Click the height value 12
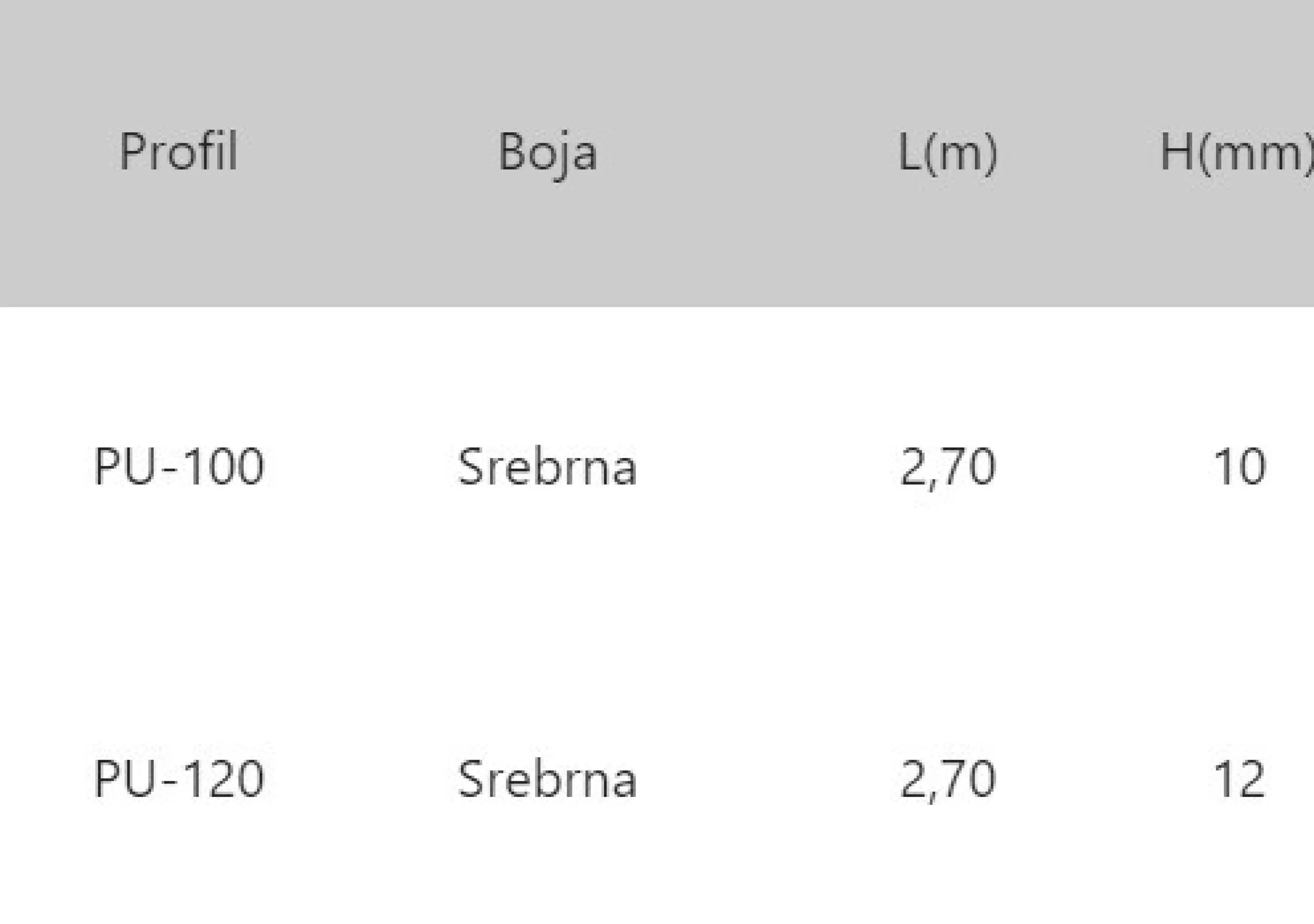This screenshot has width=1314, height=924. 1240,779
